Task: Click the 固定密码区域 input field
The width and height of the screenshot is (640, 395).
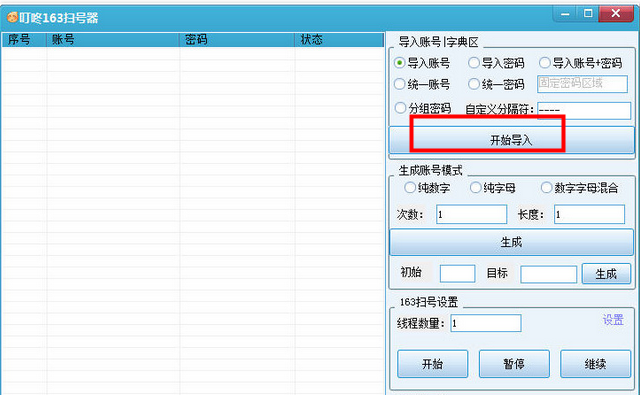Action: (582, 84)
